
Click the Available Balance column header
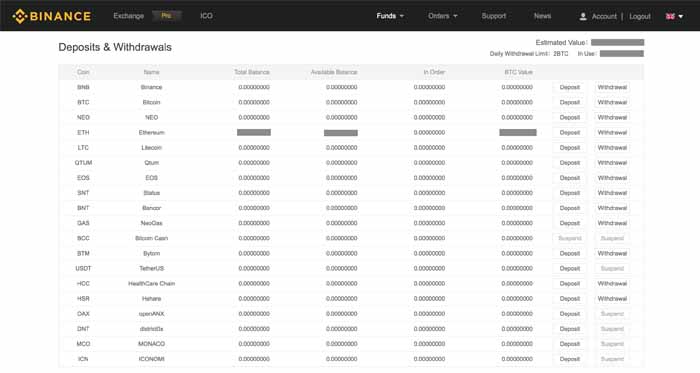tap(334, 72)
